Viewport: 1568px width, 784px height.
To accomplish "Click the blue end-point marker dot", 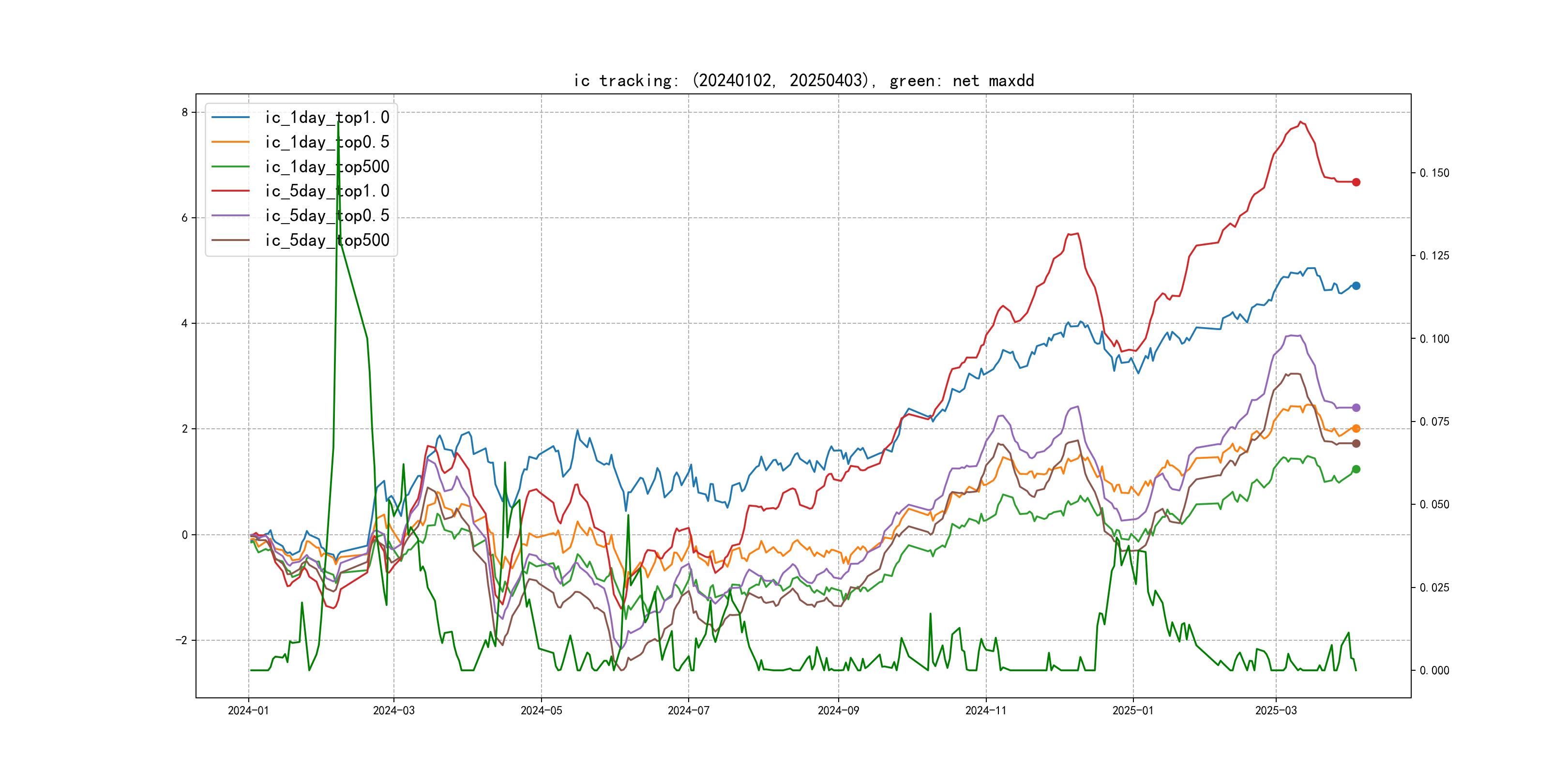I will tap(1356, 286).
